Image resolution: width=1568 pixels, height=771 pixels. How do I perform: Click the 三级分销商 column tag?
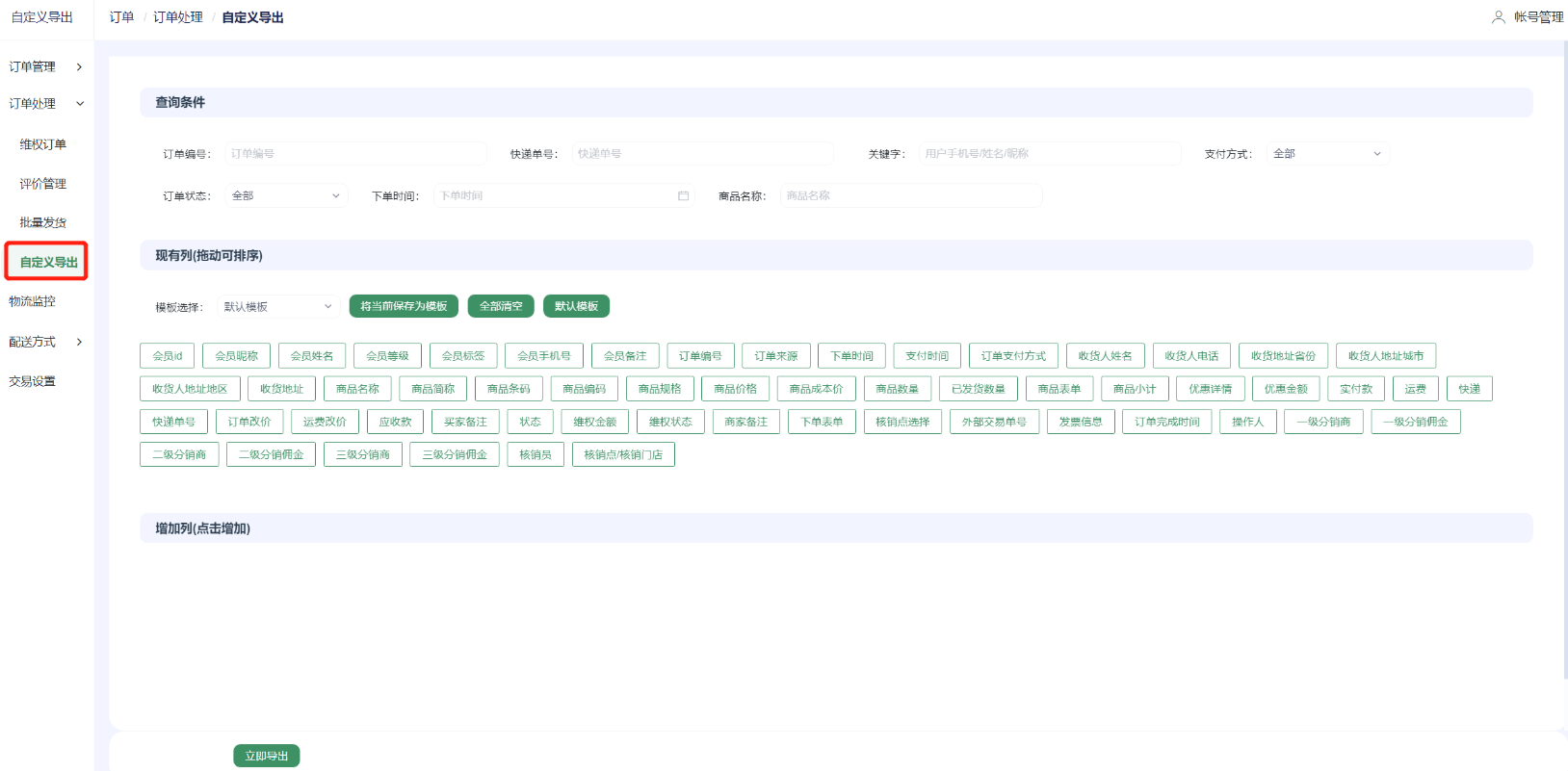[x=363, y=454]
